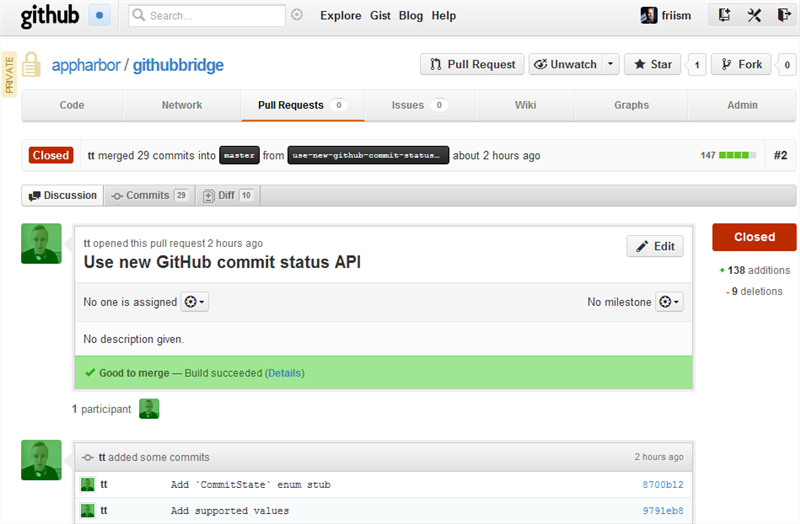Click the 138 additions text
The image size is (800, 524).
[x=755, y=270]
